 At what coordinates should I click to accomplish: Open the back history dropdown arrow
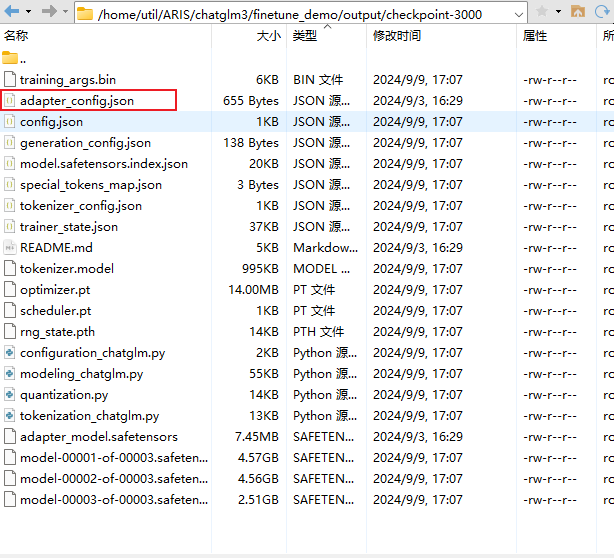[27, 13]
